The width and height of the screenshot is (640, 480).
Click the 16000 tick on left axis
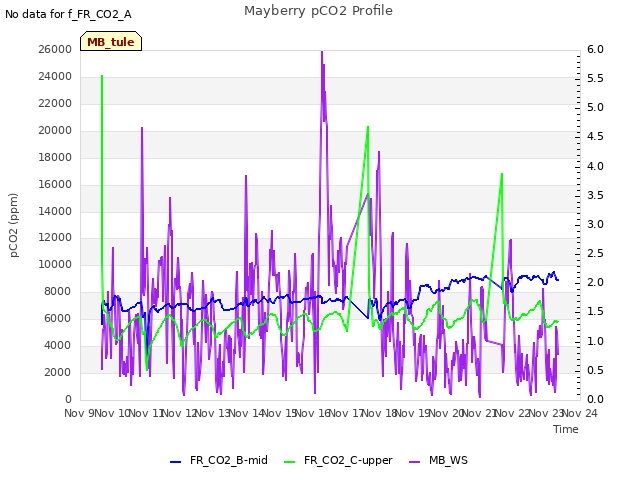55,184
